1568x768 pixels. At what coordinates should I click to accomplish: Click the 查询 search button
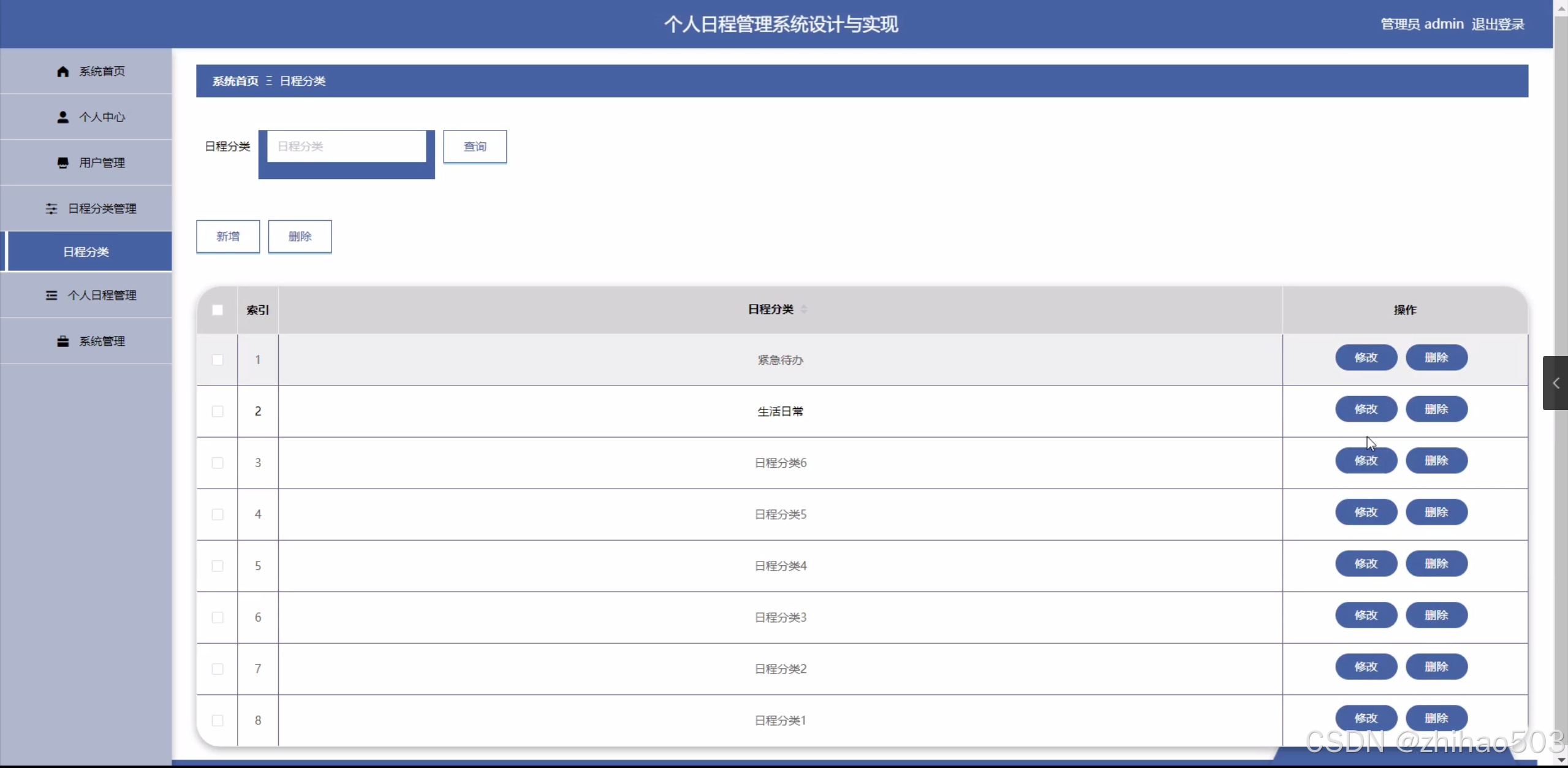(x=475, y=146)
